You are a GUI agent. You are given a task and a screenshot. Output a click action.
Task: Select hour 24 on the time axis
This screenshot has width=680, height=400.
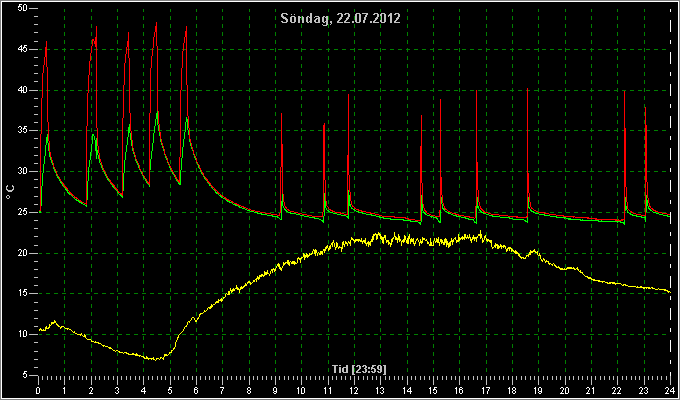click(x=670, y=390)
